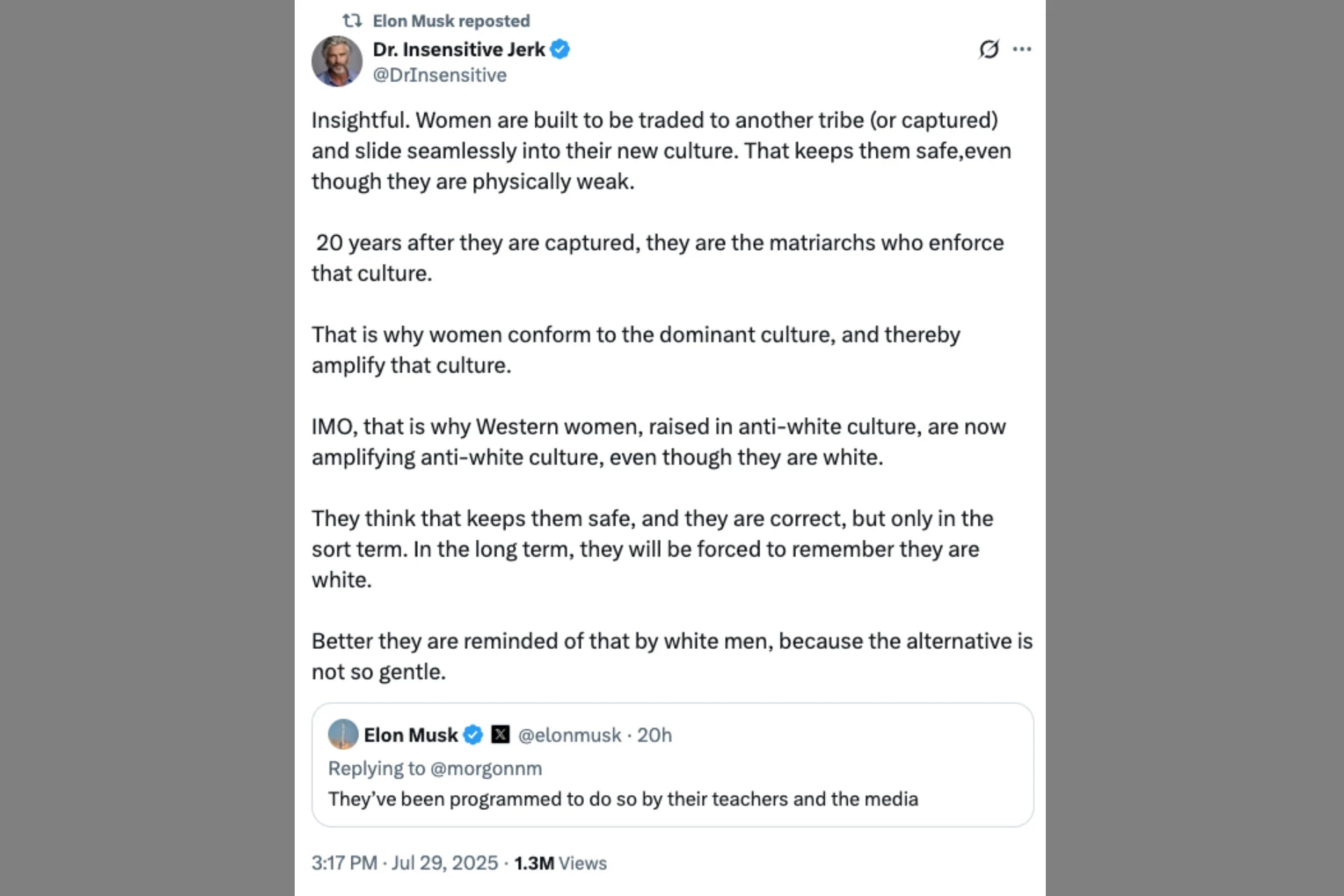The height and width of the screenshot is (896, 1344).
Task: Open the "Elon Musk reposted" link
Action: pyautogui.click(x=451, y=21)
